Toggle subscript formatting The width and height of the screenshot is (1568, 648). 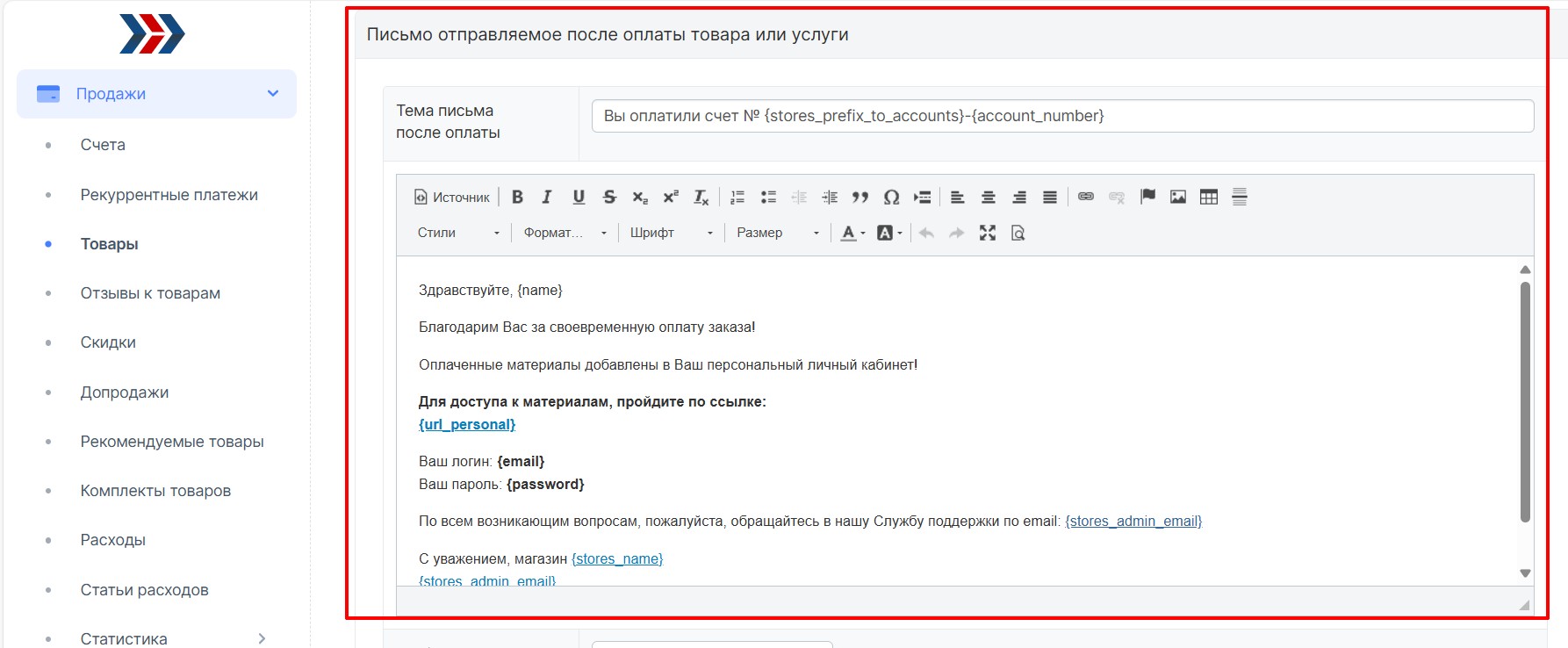(640, 197)
